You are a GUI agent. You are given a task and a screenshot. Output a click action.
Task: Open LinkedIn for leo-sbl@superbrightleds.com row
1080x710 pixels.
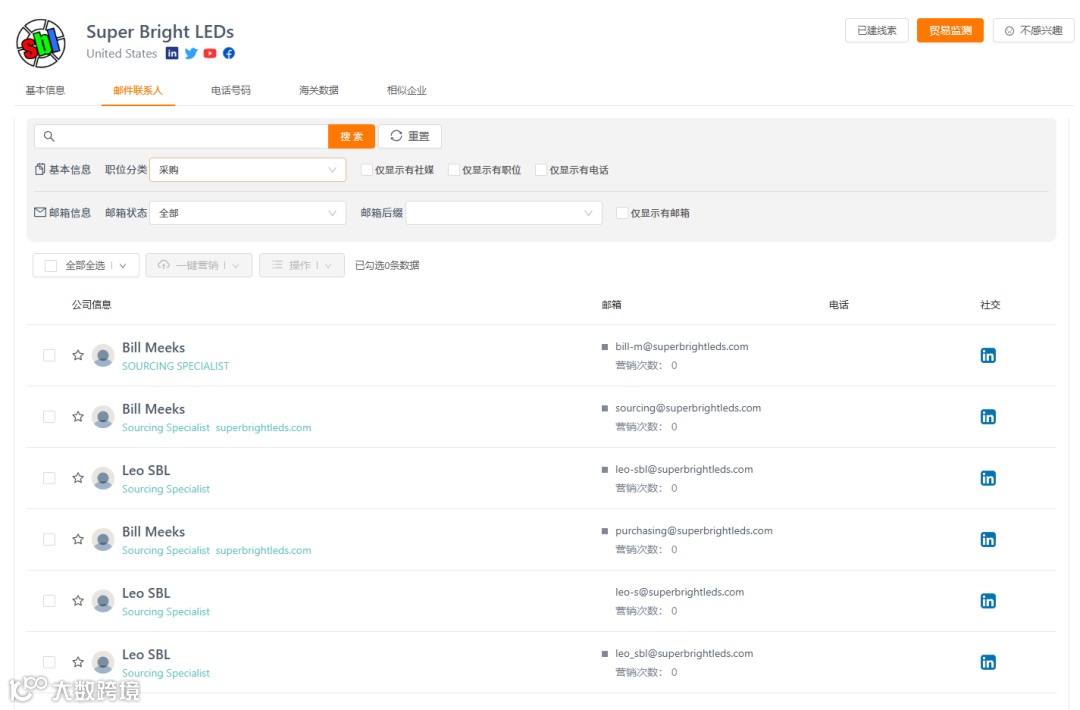tap(988, 478)
